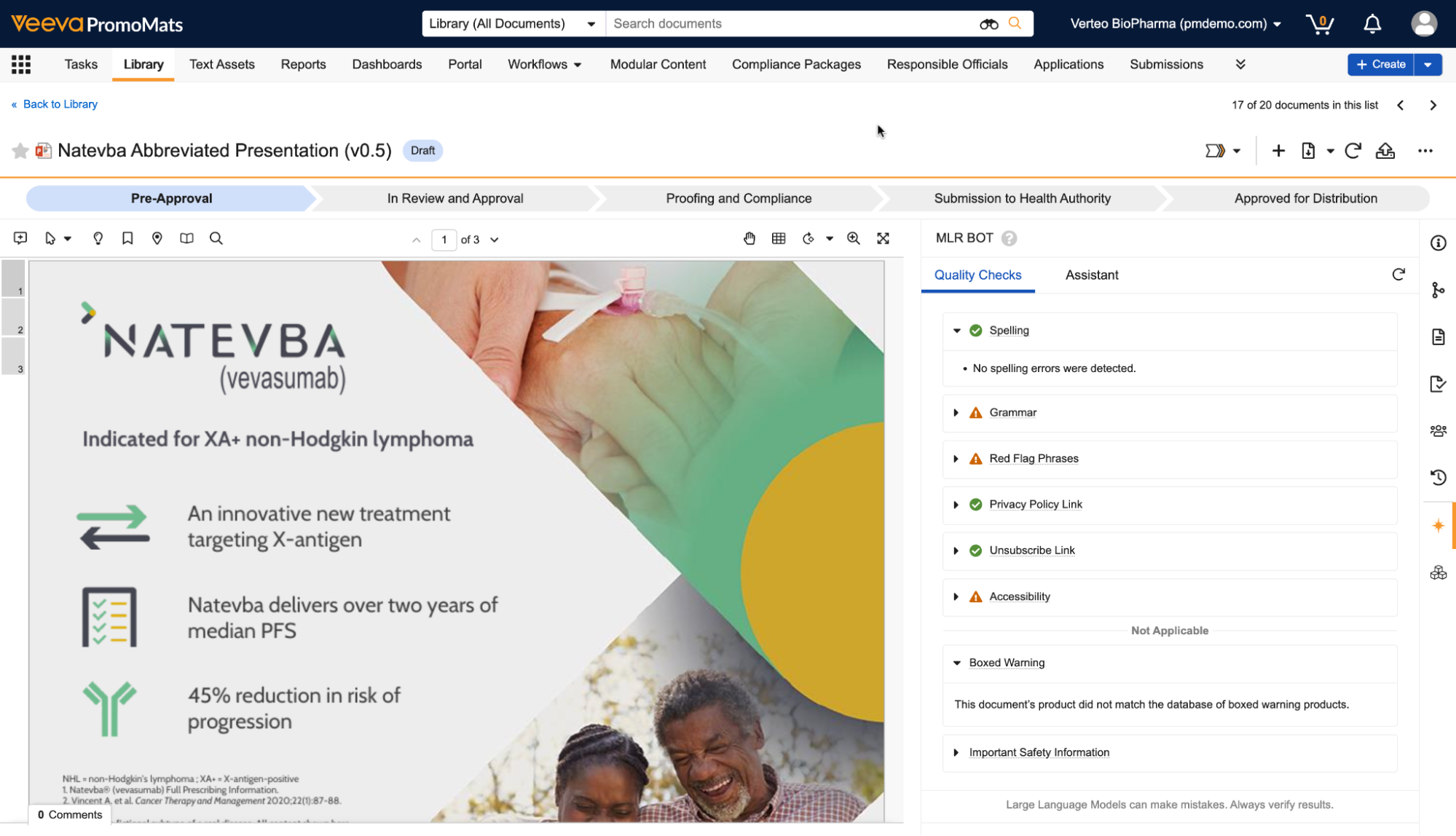Image resolution: width=1456 pixels, height=836 pixels.
Task: Click the zoom in magnifier icon
Action: [854, 239]
